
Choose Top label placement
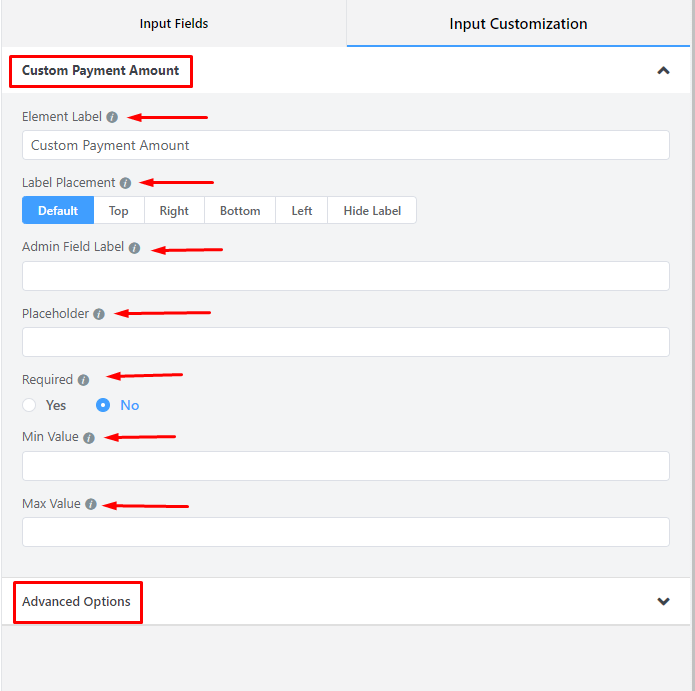(119, 211)
